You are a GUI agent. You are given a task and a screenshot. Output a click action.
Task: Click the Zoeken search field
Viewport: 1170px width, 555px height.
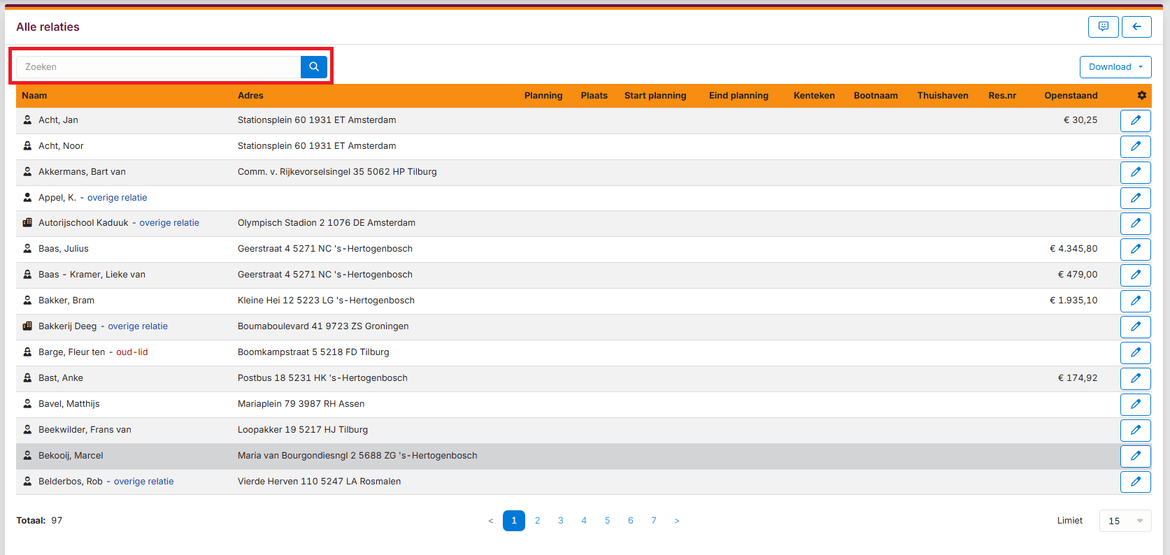(158, 67)
